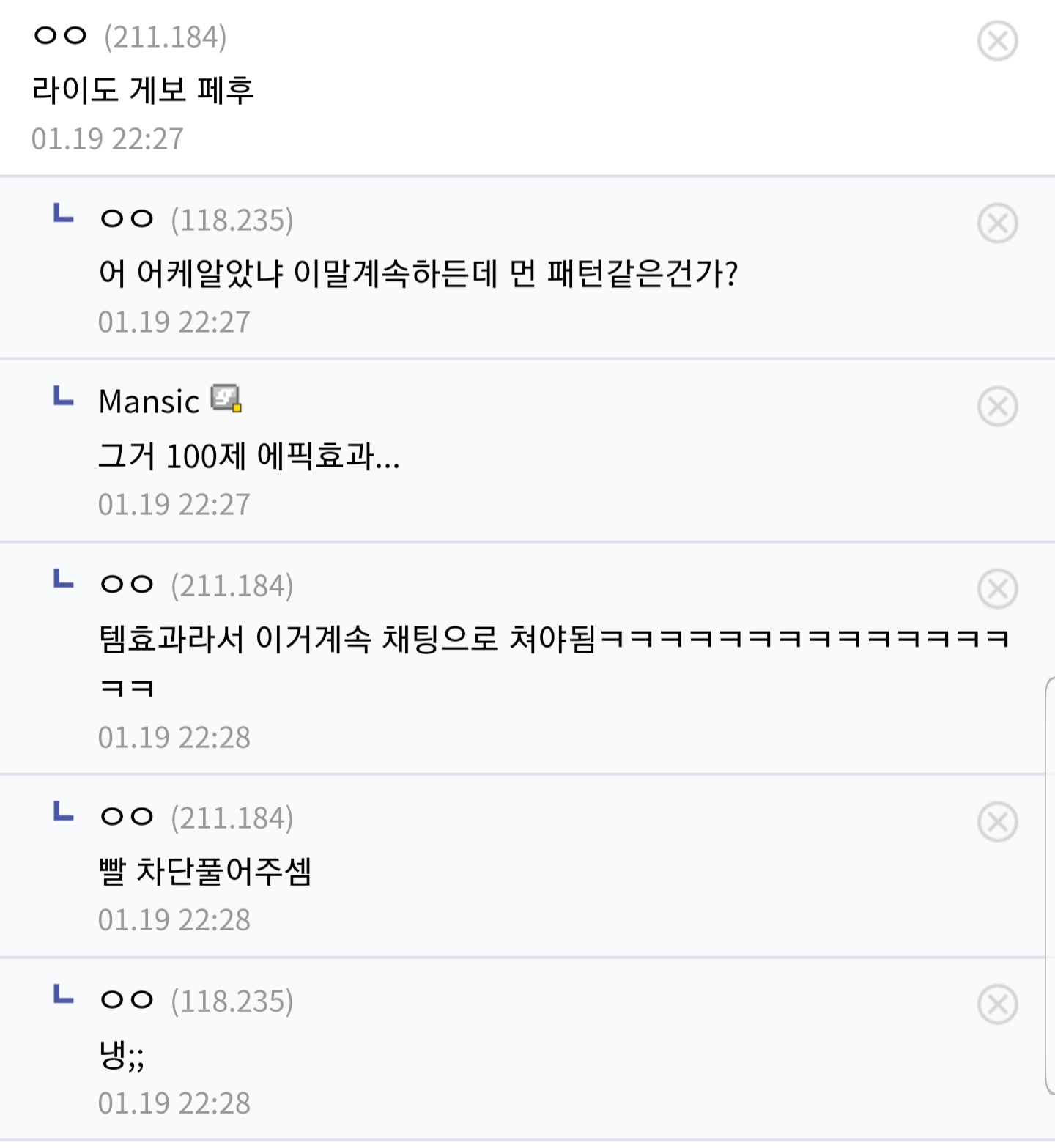Image resolution: width=1055 pixels, height=1148 pixels.
Task: Click the reply arrow beside '빨 차단풀어주셈'
Action: pos(64,812)
